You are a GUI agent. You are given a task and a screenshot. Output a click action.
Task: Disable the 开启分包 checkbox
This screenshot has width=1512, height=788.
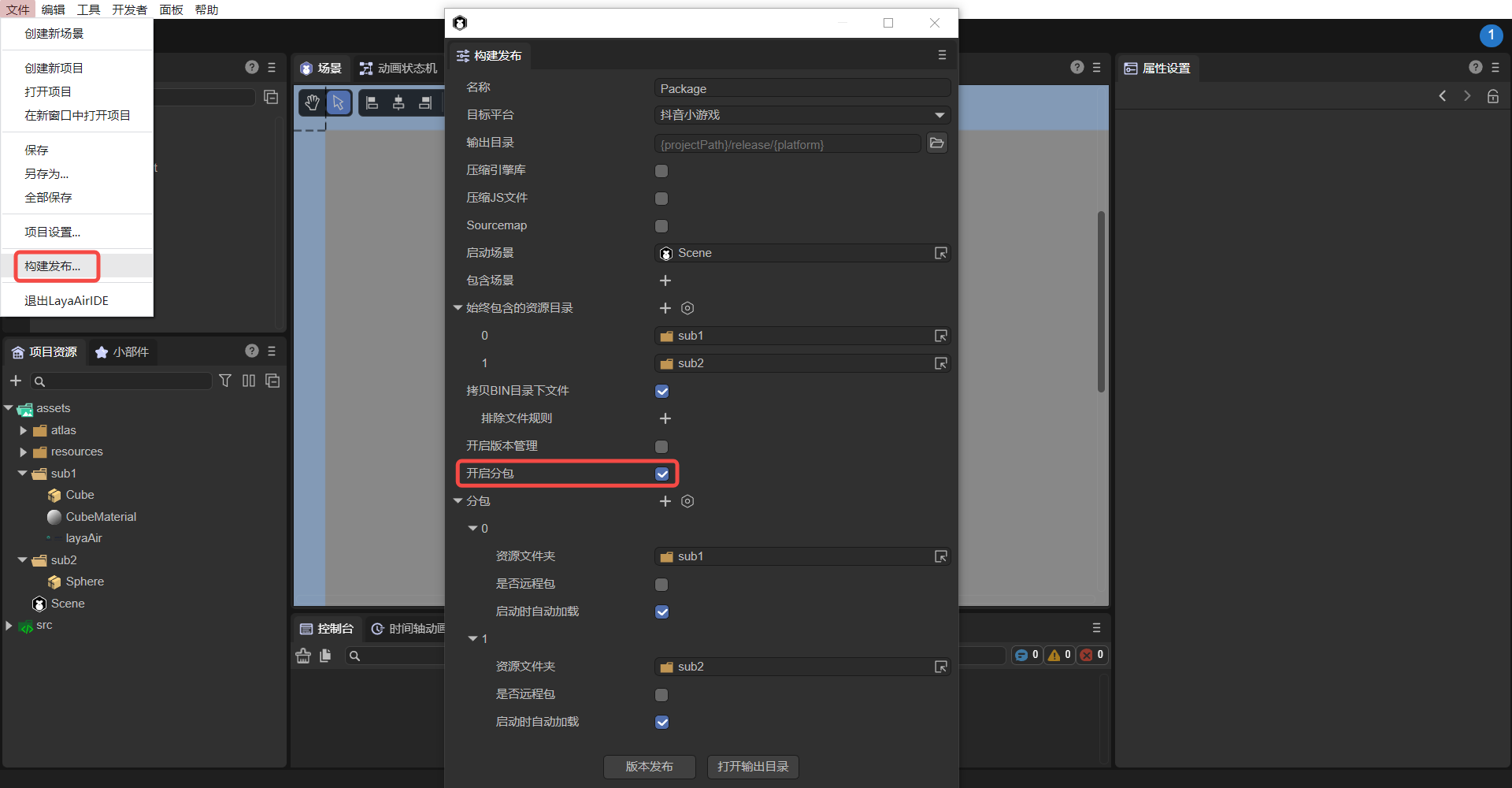click(661, 474)
